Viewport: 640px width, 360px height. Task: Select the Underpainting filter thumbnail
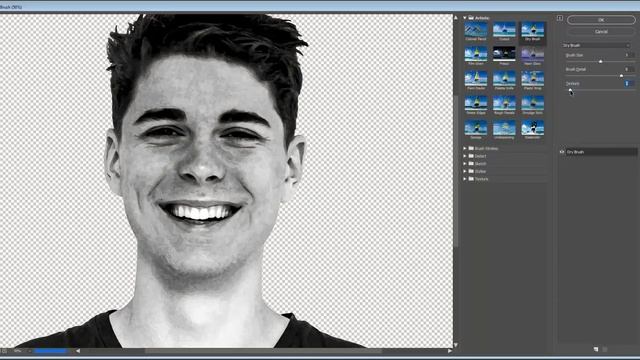click(x=504, y=129)
